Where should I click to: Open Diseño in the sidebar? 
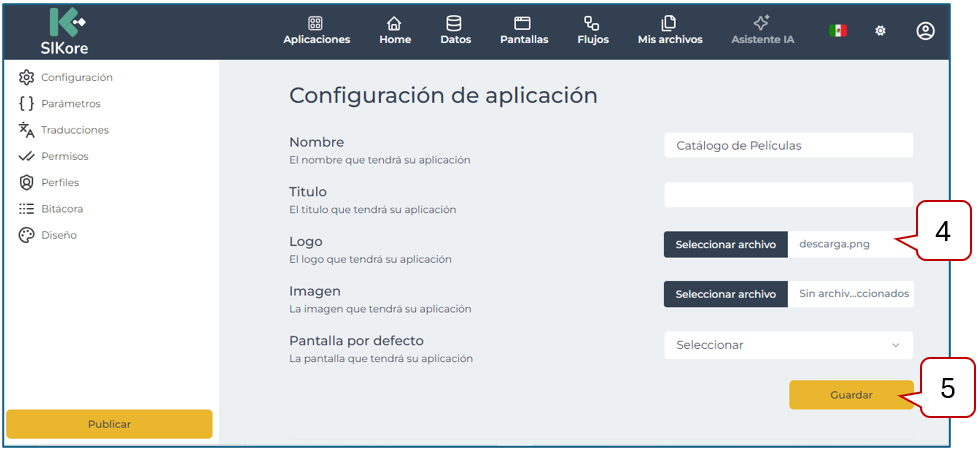[x=58, y=235]
